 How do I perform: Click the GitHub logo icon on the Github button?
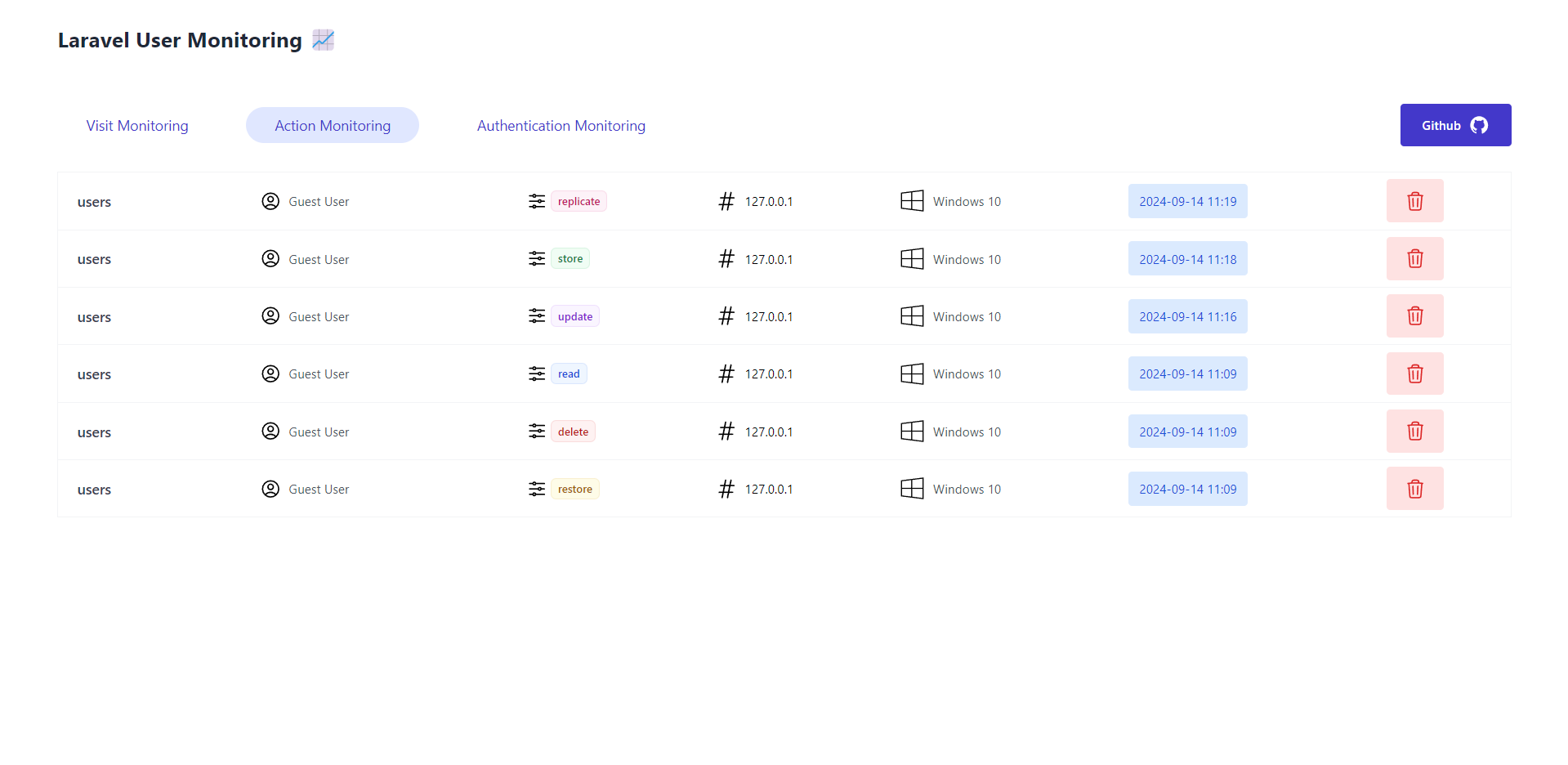click(1478, 125)
